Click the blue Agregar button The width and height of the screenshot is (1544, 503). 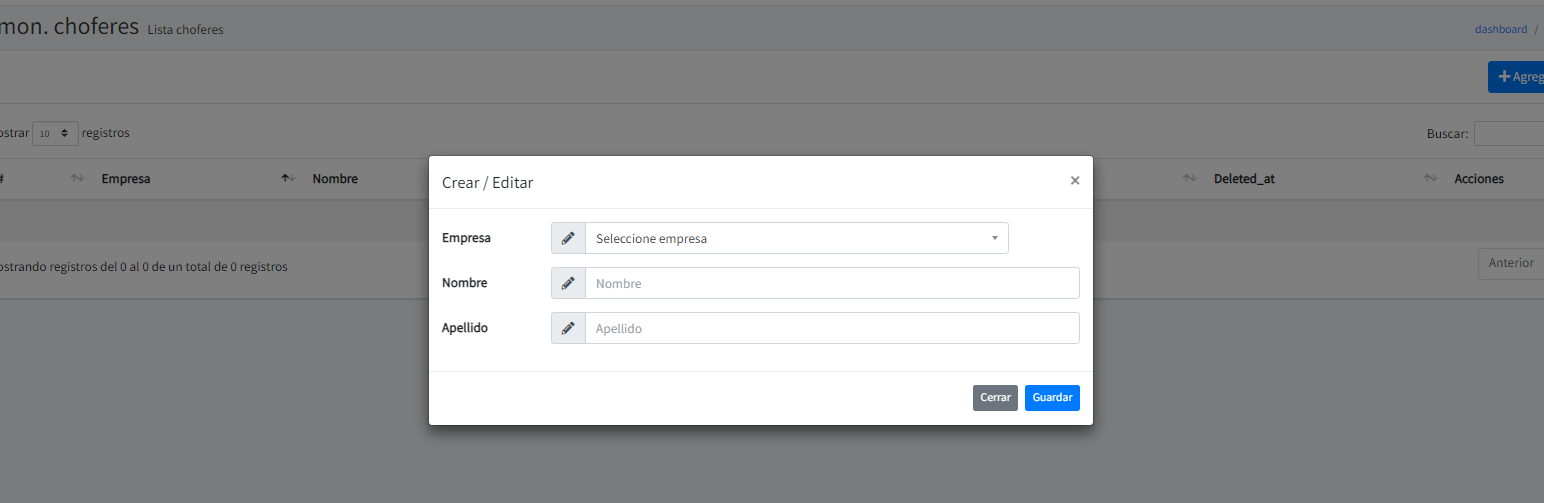point(1516,77)
